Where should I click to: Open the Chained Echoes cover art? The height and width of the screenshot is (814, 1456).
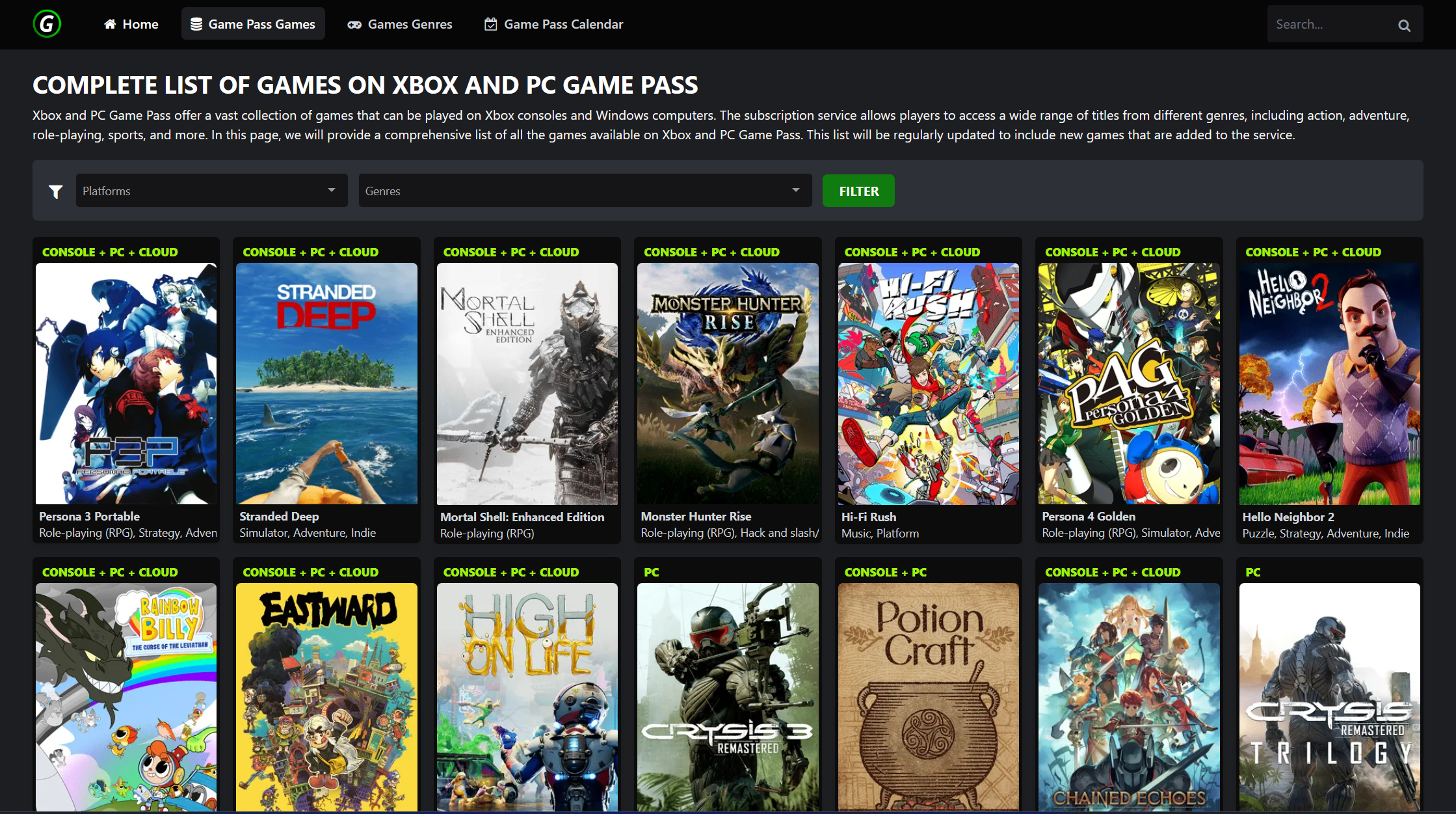click(1129, 697)
